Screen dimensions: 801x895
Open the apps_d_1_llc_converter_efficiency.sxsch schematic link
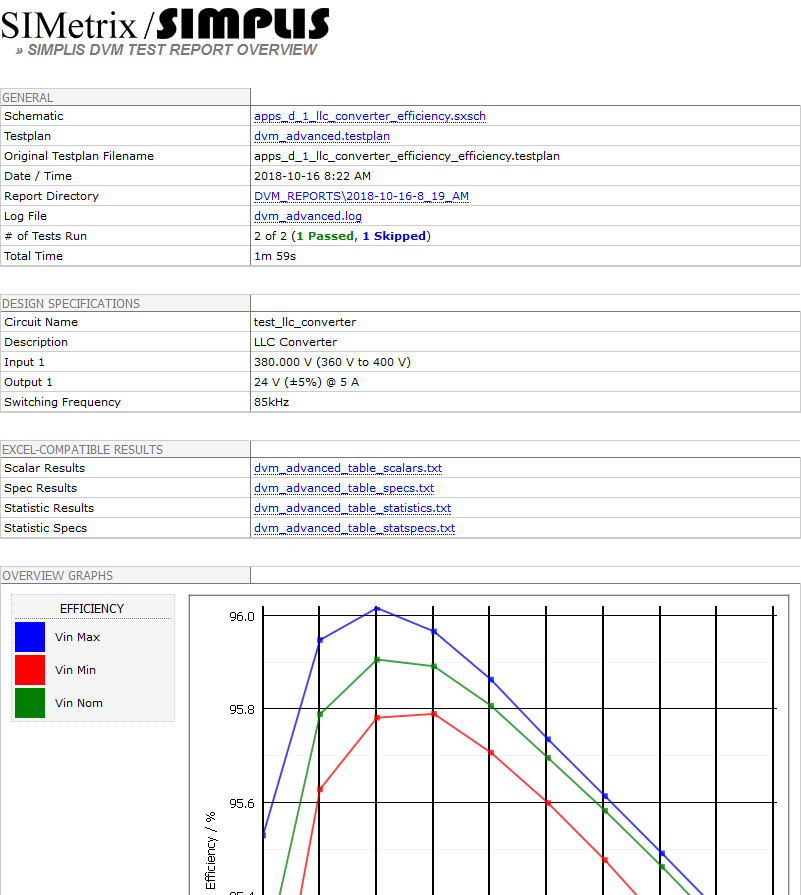(369, 116)
